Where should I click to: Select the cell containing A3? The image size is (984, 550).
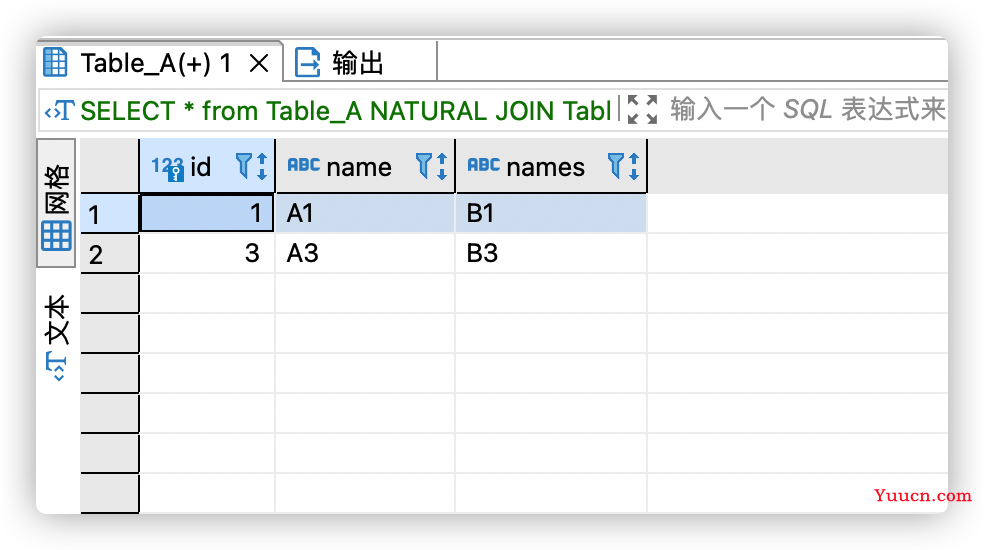tap(365, 253)
